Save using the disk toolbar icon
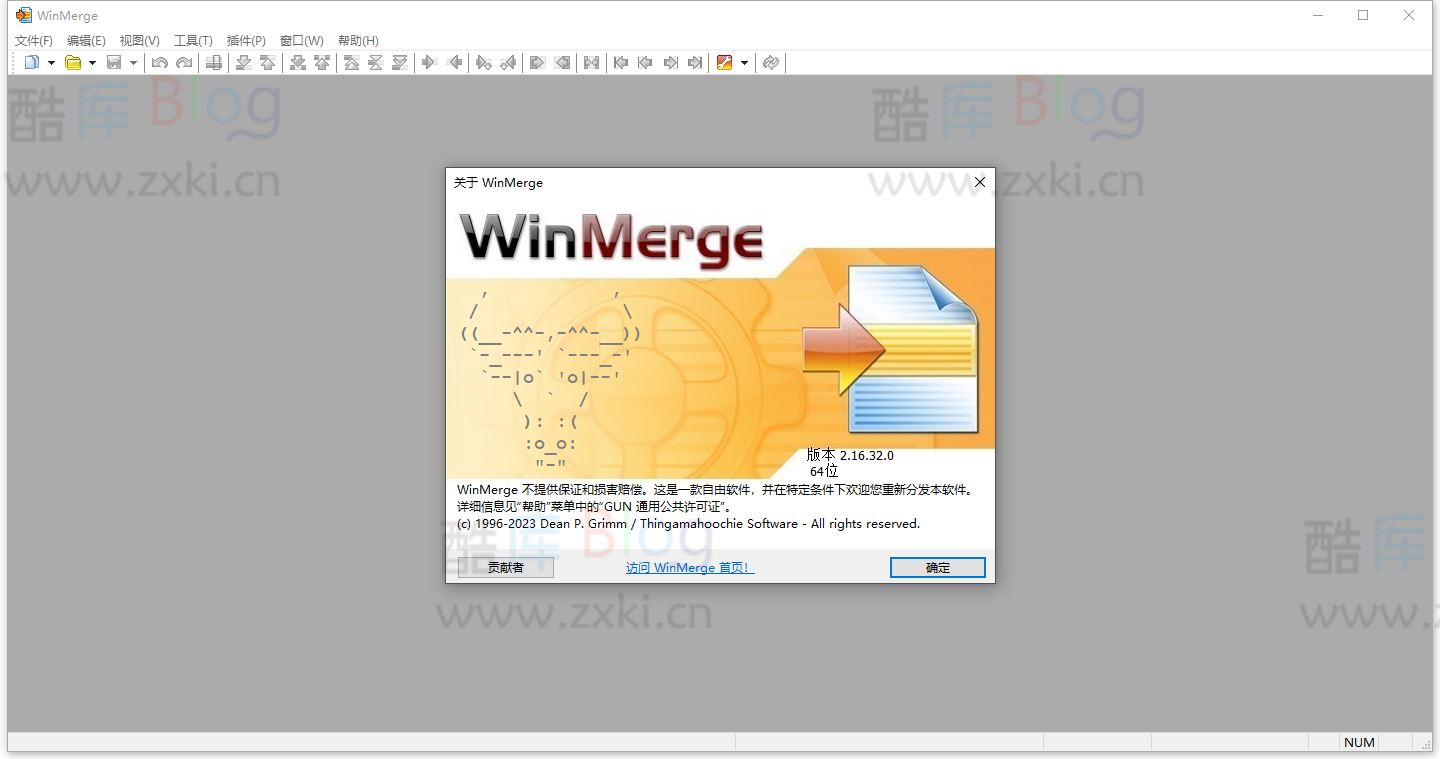 tap(114, 62)
